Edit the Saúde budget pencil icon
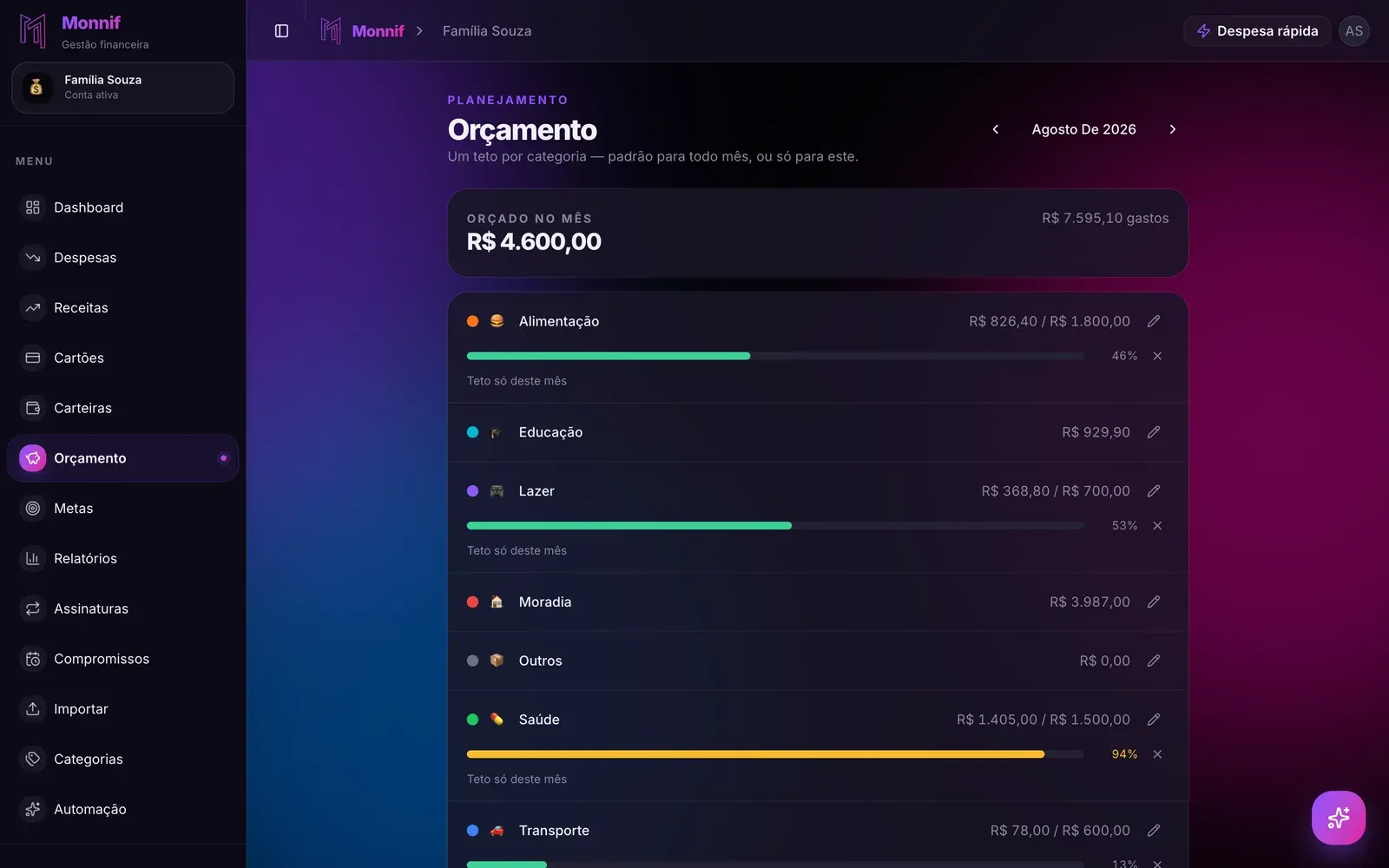The width and height of the screenshot is (1389, 868). pos(1154,720)
